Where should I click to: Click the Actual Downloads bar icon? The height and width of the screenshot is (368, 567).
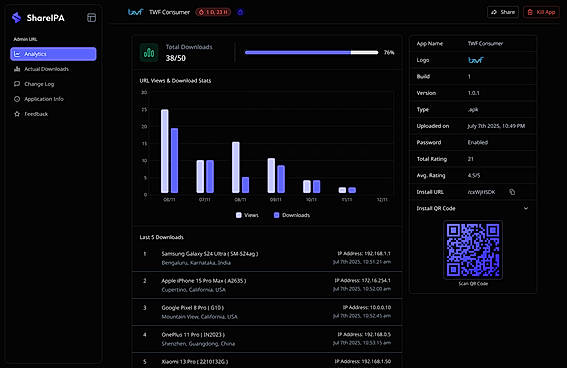pyautogui.click(x=17, y=69)
